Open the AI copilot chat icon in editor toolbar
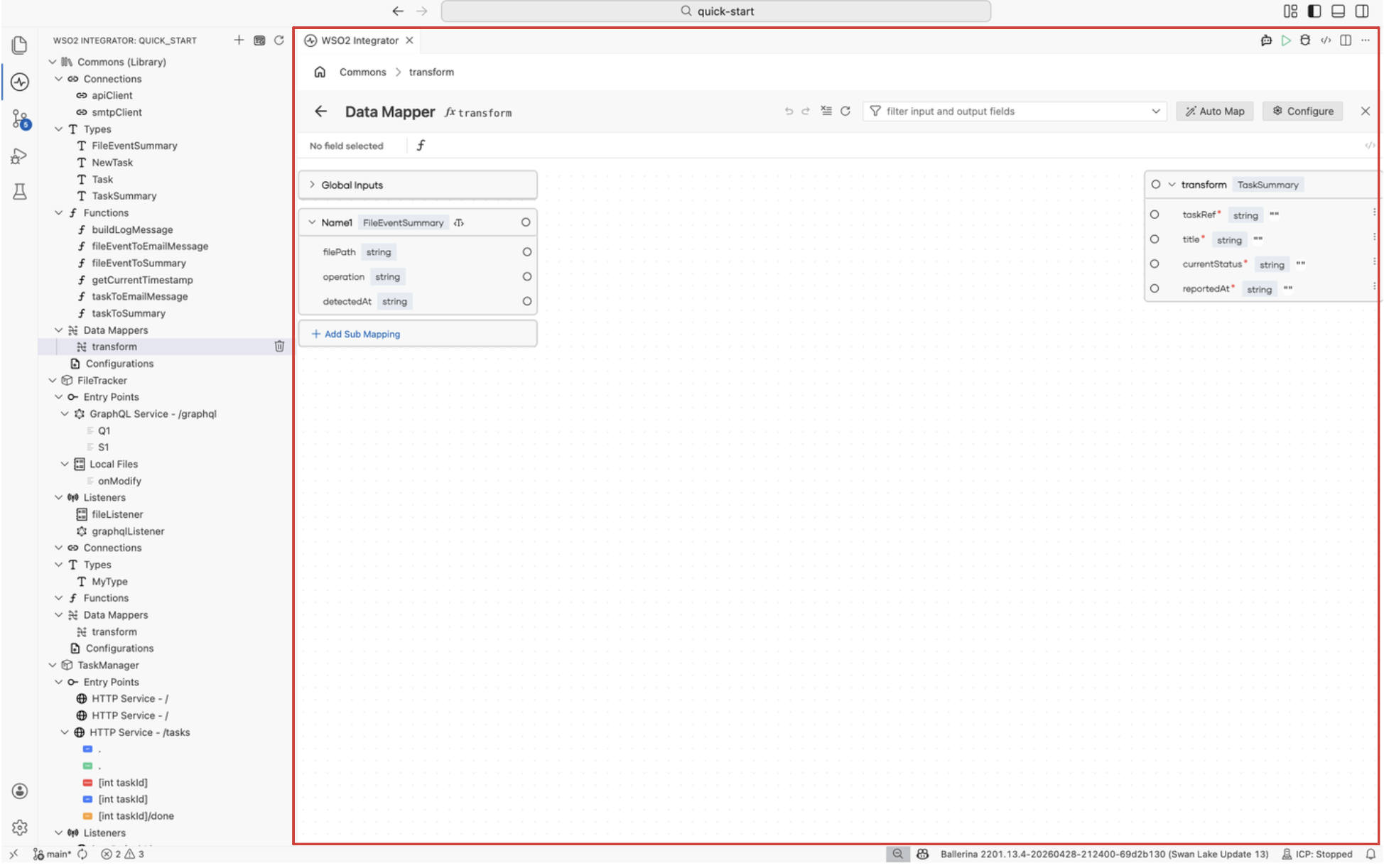Screen dimensions: 1384x868 tap(1266, 40)
